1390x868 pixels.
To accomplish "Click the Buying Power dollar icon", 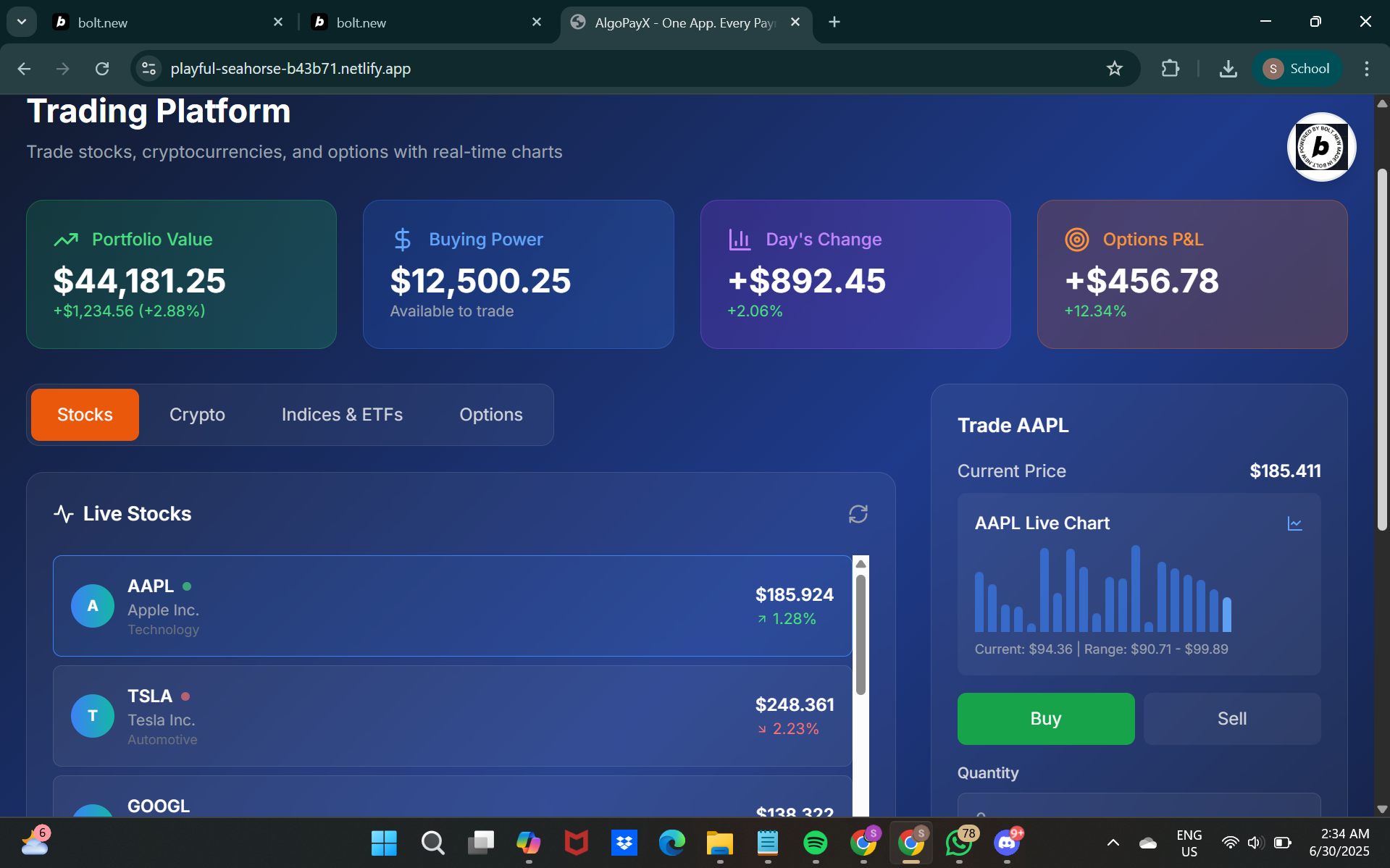I will point(402,240).
